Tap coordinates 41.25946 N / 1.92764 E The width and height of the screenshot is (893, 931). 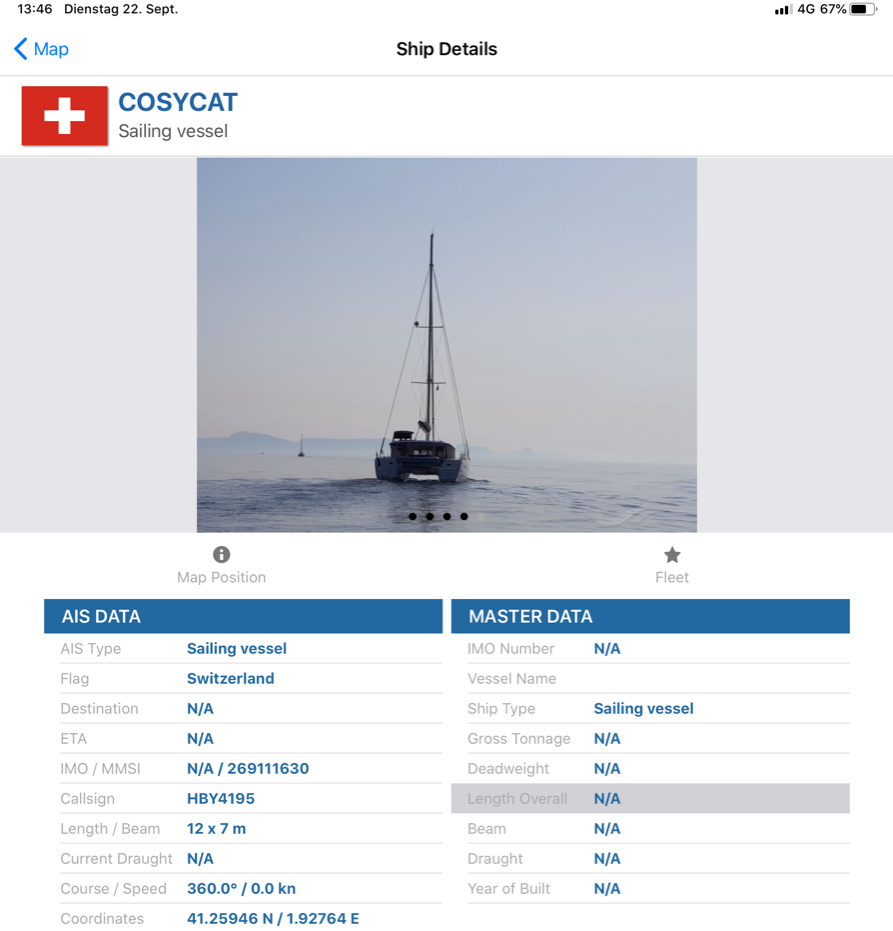[x=273, y=919]
